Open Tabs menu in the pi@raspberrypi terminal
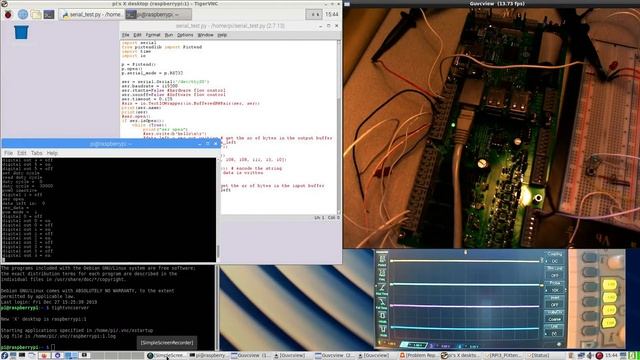Screen dimensions: 640x360 (36, 153)
